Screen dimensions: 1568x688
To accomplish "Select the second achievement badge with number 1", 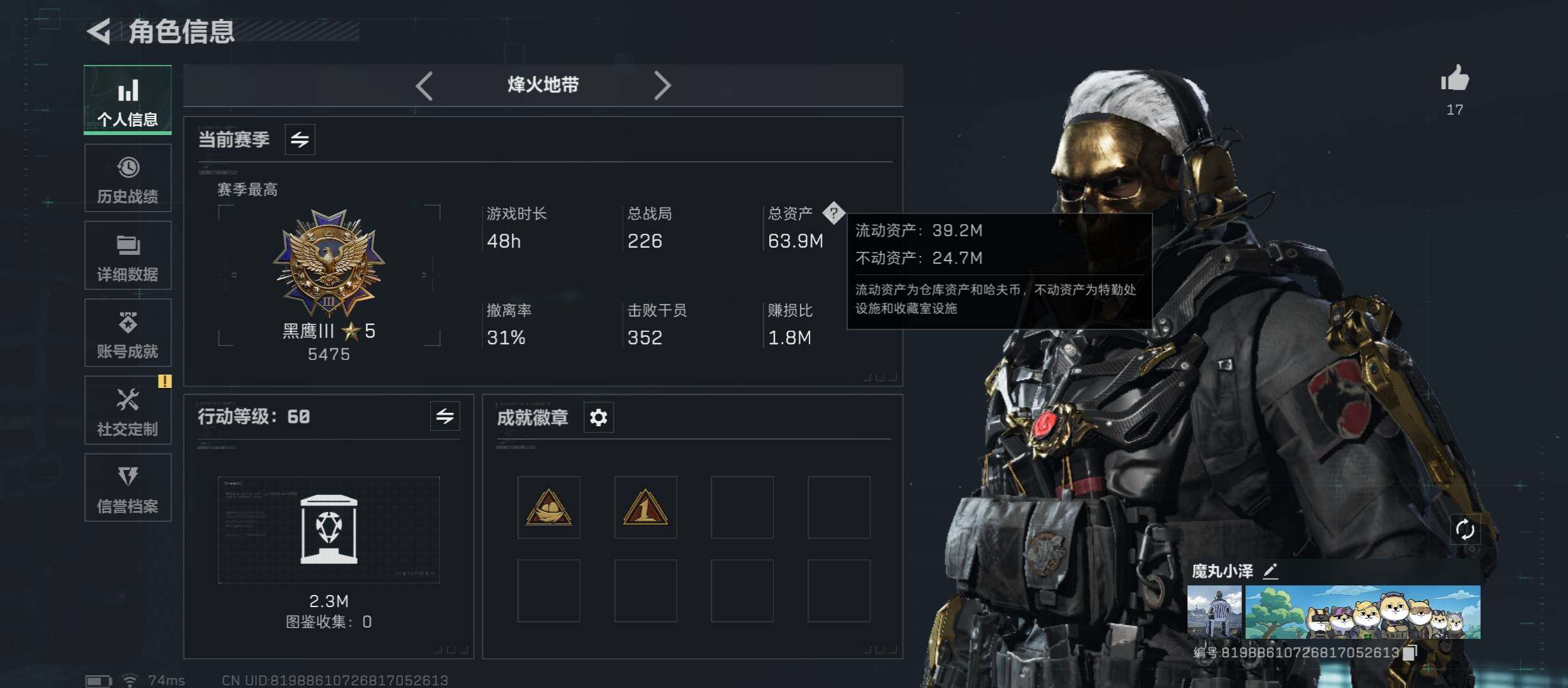I will (646, 507).
